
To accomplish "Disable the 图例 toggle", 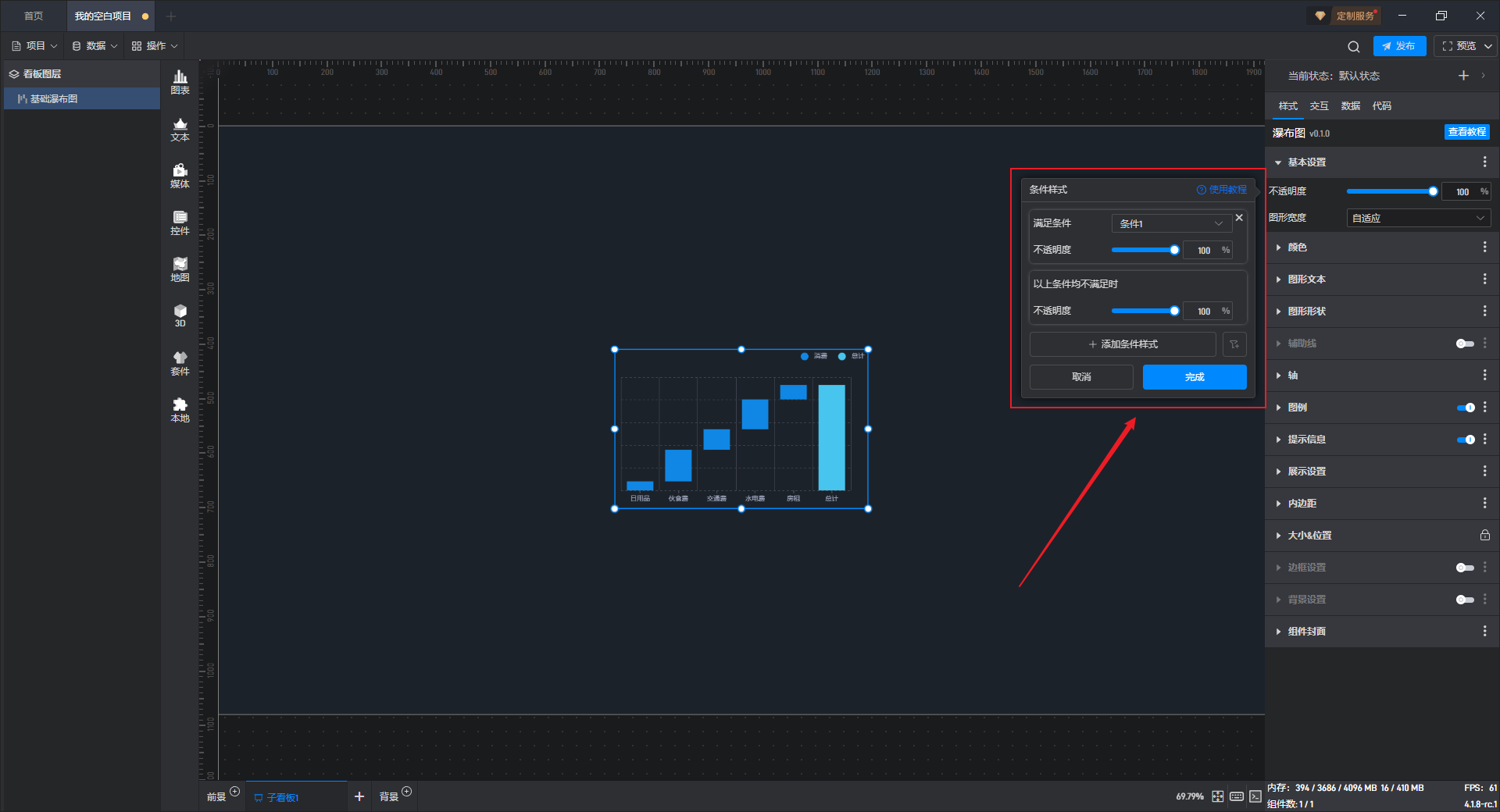I will (1465, 408).
